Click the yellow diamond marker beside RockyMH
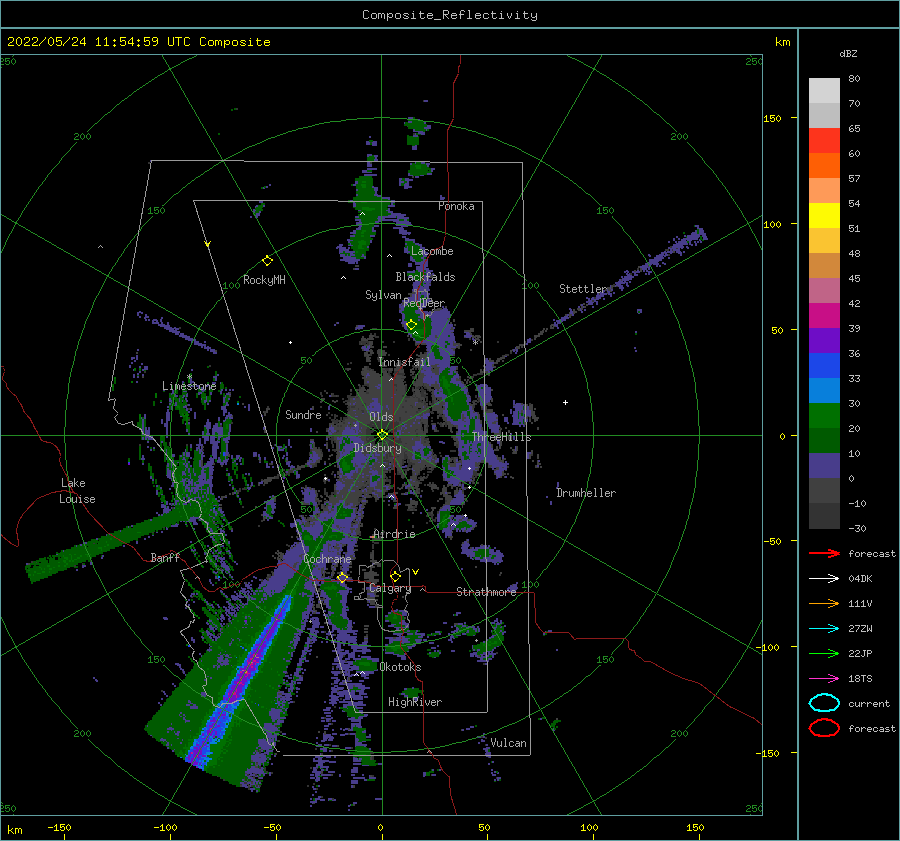 pos(267,261)
